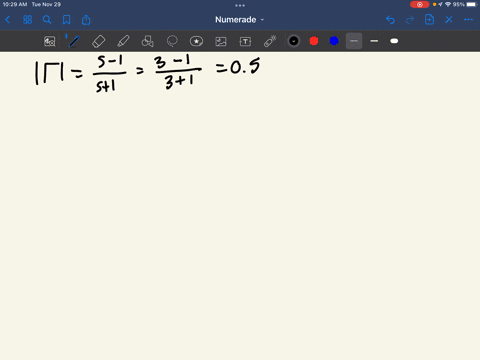This screenshot has height=360, width=480.
Task: Tap the screen recording indicator
Action: point(420,4)
